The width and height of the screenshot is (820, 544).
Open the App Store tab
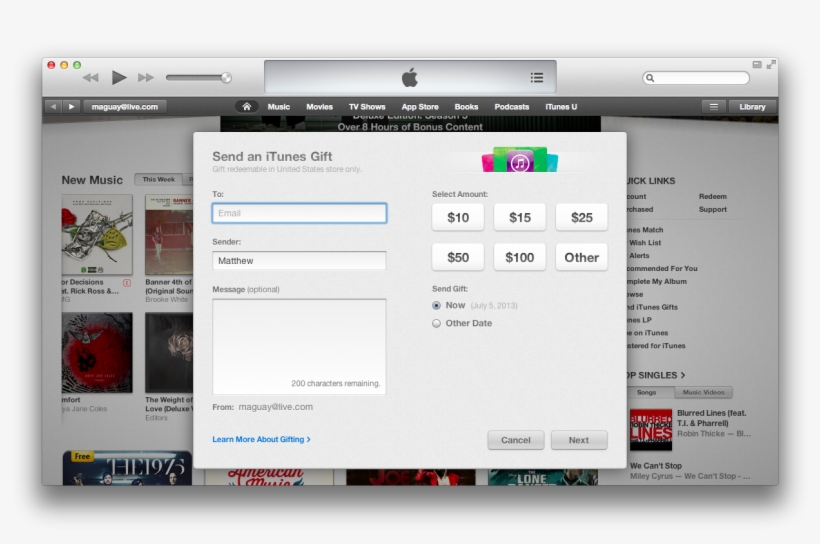pyautogui.click(x=420, y=107)
